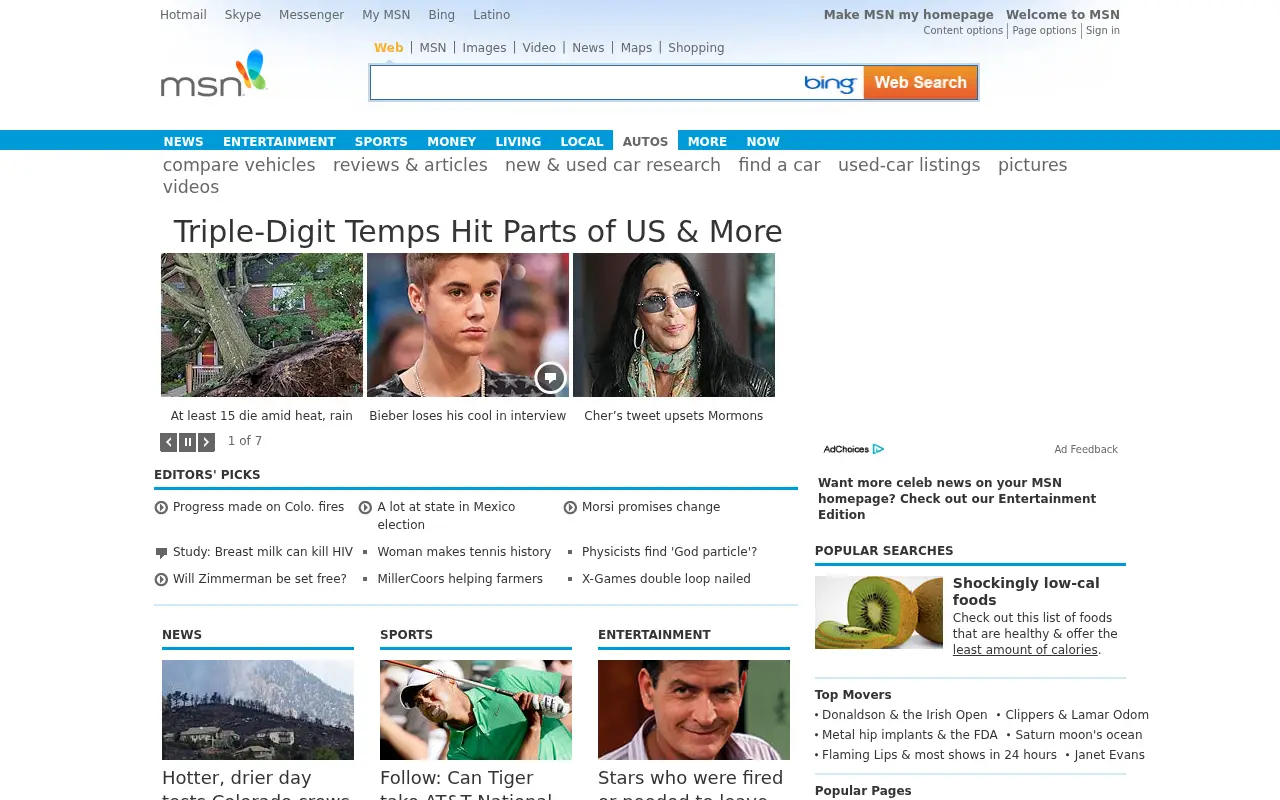Open Hotmail link in top bar
Viewport: 1280px width, 800px height.
[183, 15]
